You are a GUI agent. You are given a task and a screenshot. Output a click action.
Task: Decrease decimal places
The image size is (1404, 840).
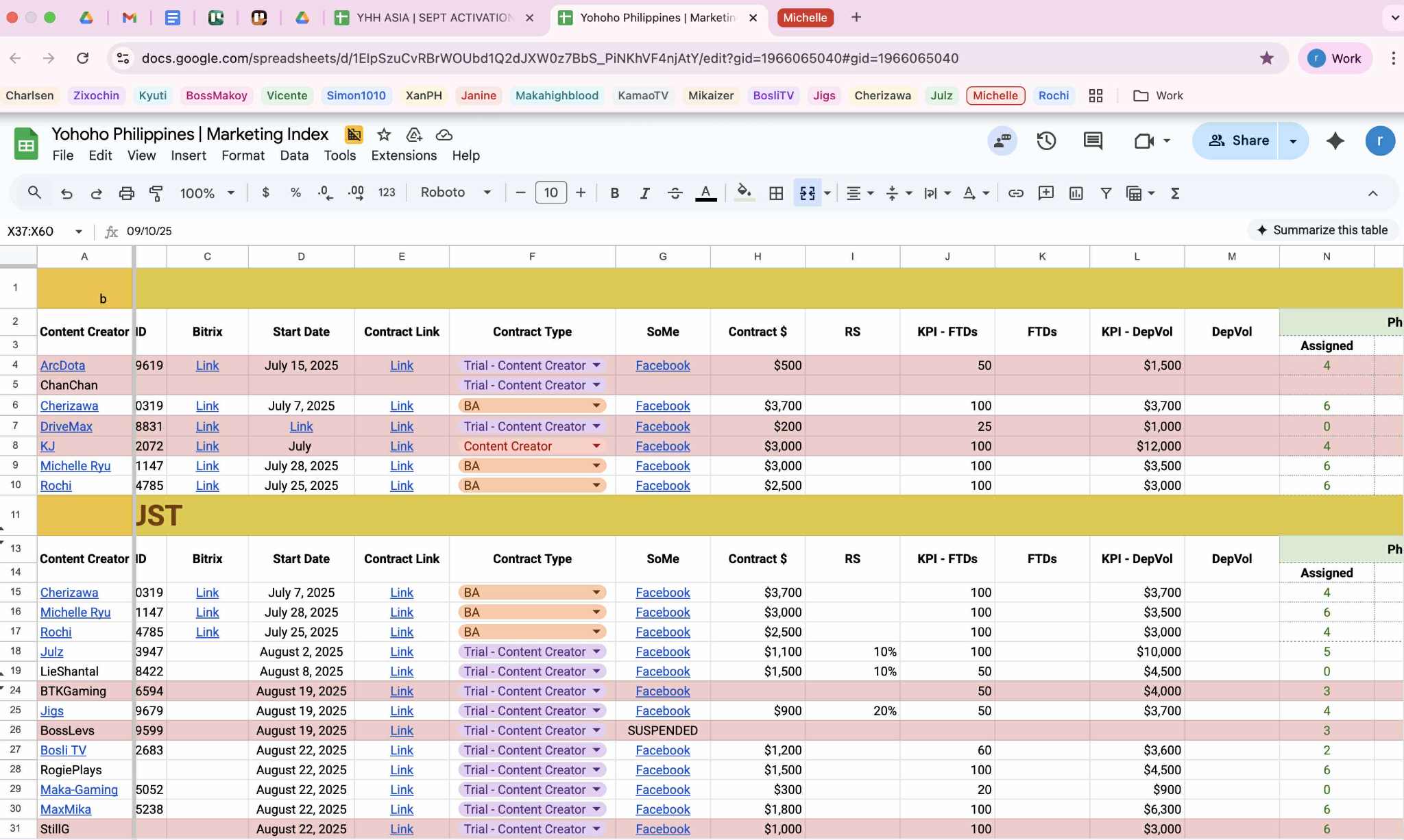click(x=326, y=193)
